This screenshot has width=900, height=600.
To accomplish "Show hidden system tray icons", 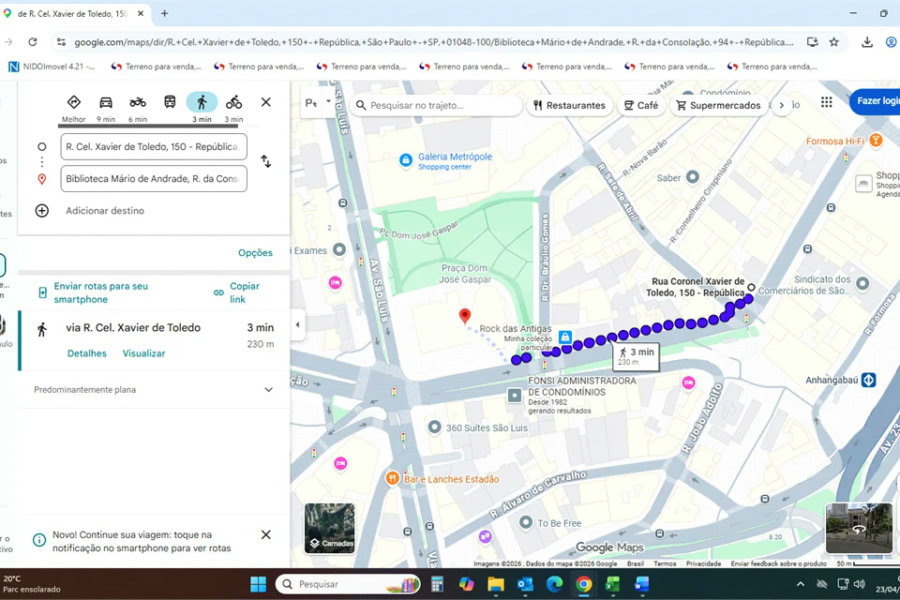I will pos(800,584).
